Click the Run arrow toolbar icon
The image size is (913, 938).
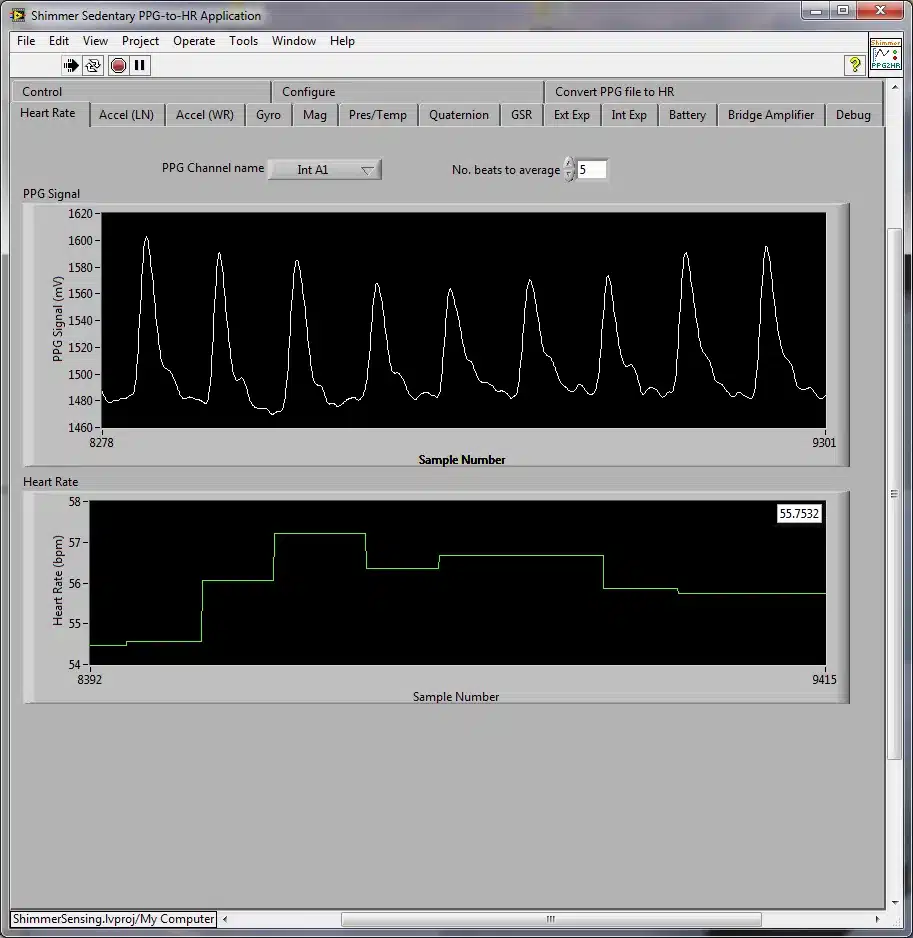[71, 65]
